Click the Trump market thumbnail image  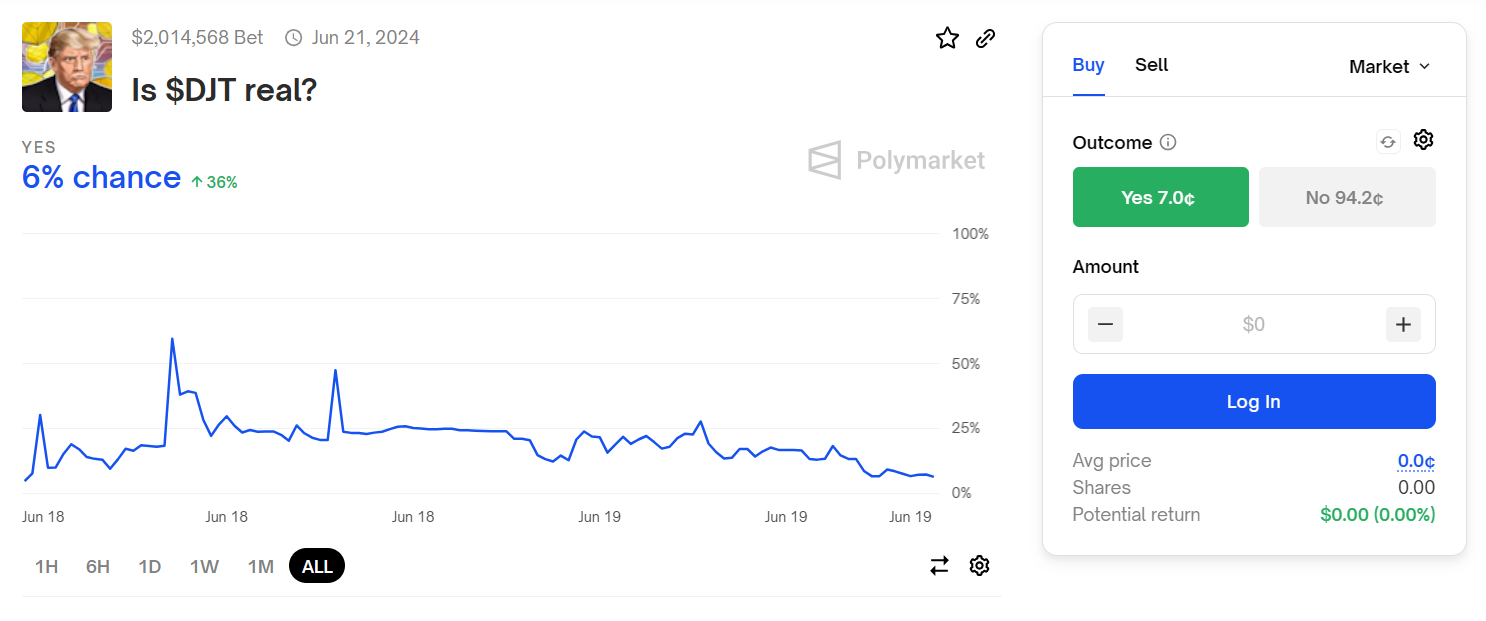pyautogui.click(x=67, y=67)
